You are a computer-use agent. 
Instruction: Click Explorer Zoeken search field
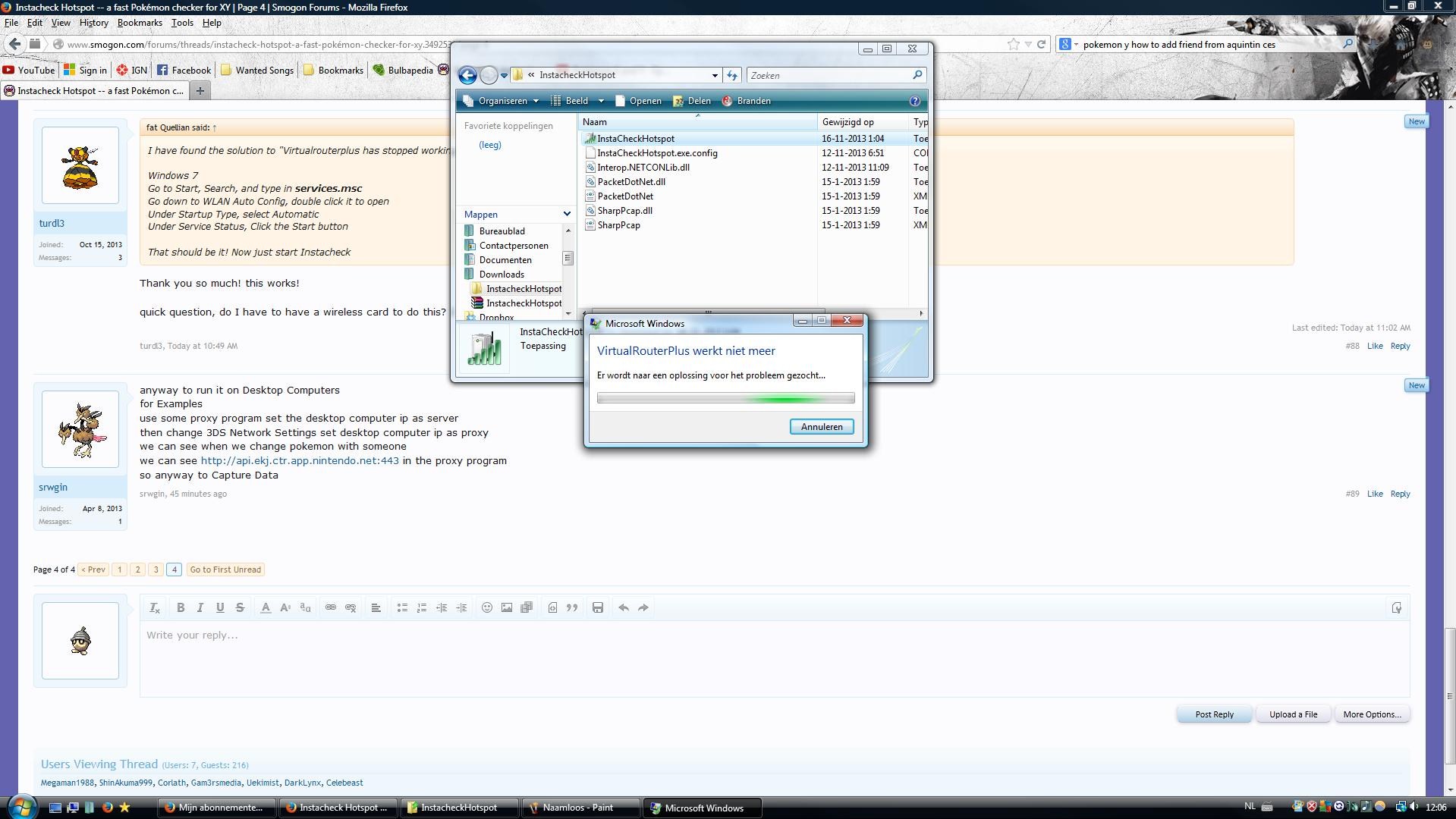coord(830,75)
